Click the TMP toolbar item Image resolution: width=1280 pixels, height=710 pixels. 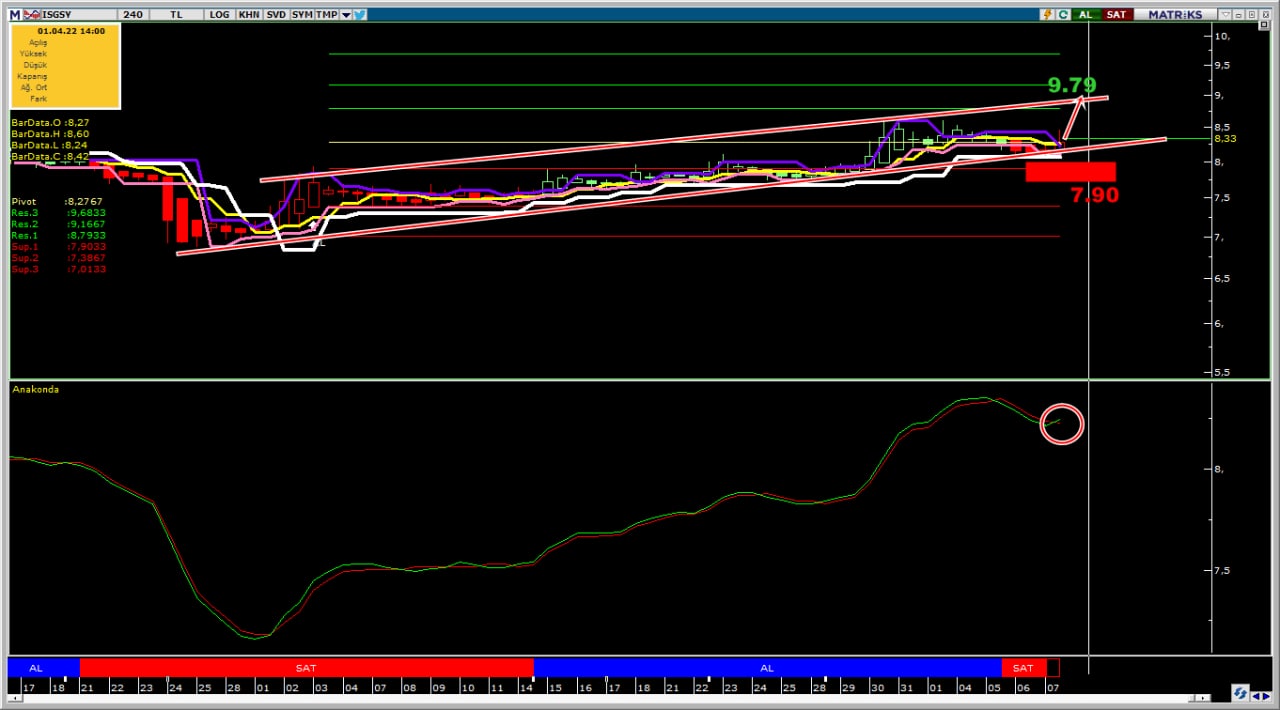327,14
